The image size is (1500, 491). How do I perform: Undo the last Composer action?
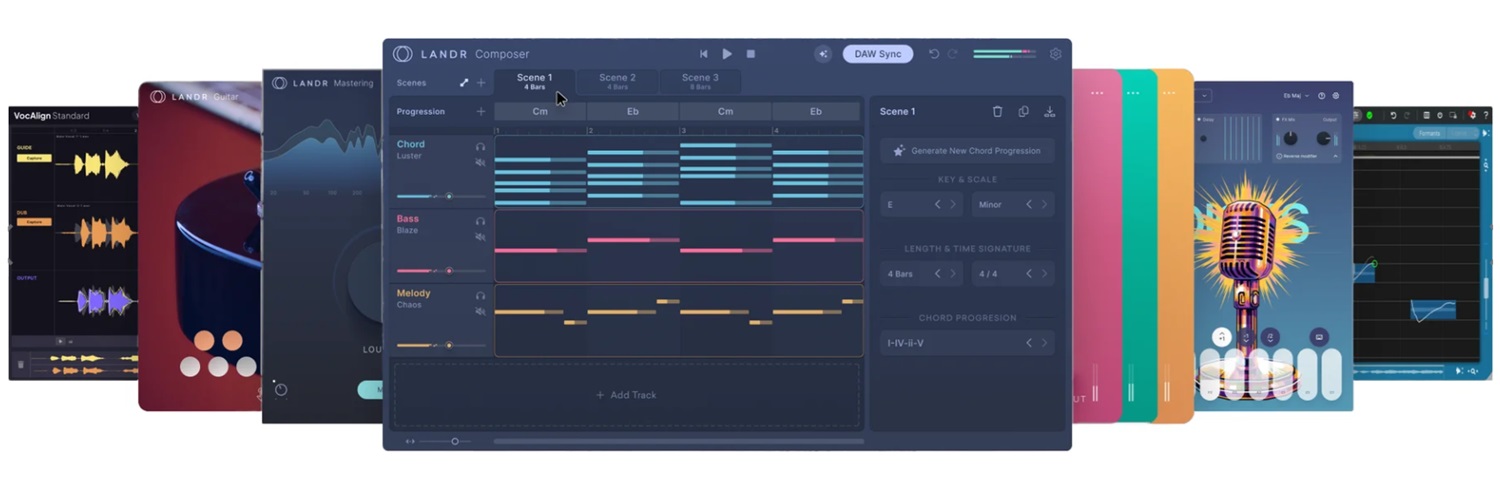934,54
